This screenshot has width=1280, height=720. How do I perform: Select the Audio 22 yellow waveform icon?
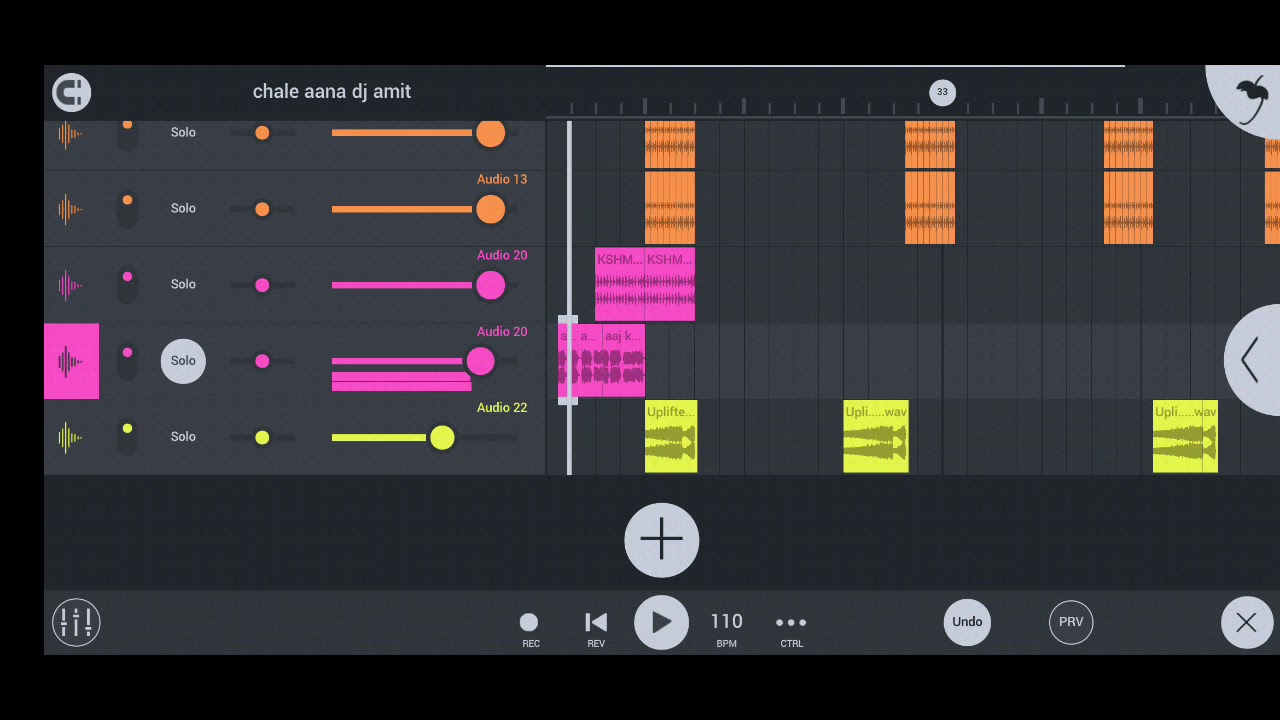point(70,437)
